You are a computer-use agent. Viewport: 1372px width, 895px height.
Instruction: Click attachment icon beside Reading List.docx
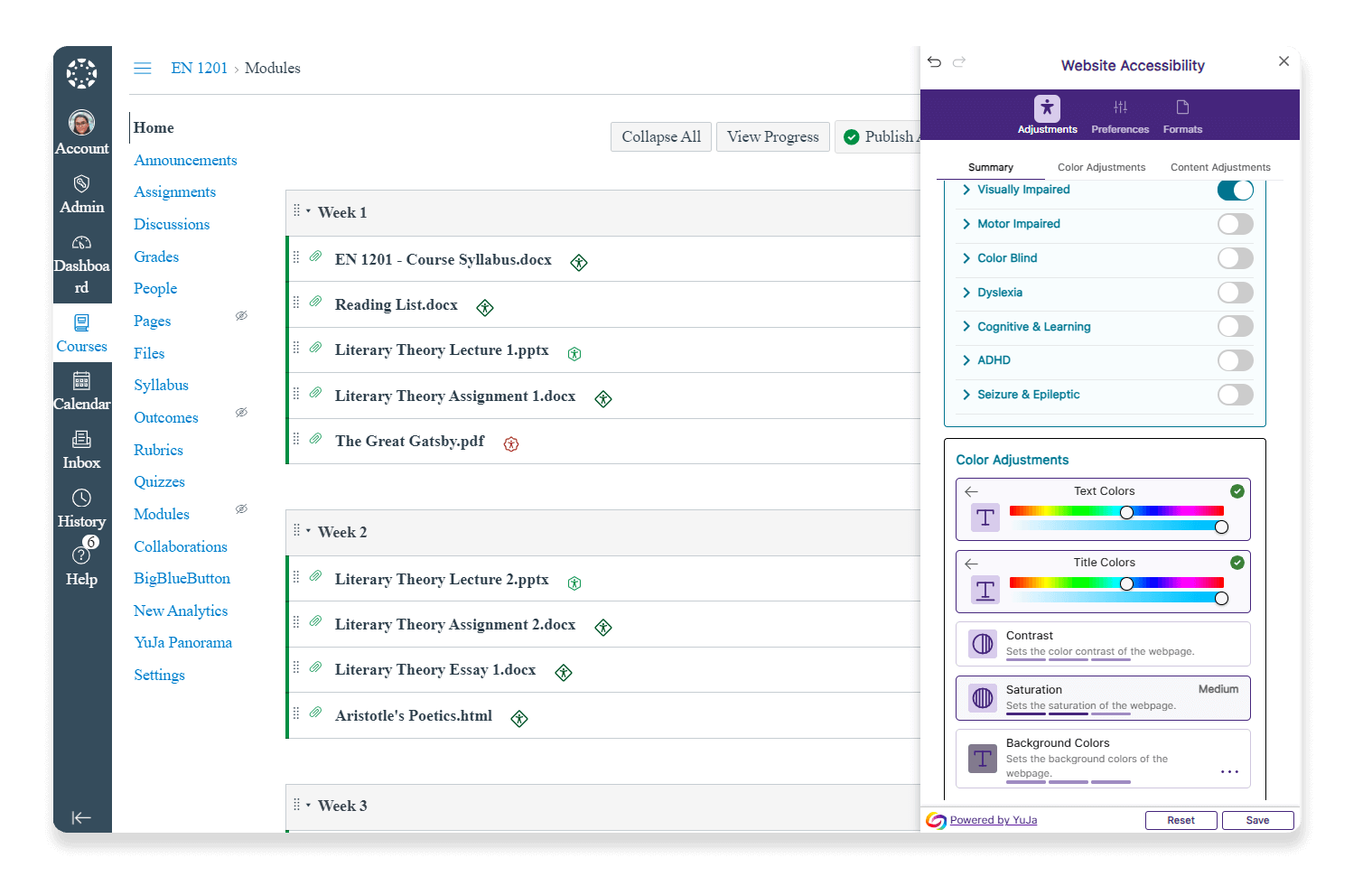click(x=315, y=302)
